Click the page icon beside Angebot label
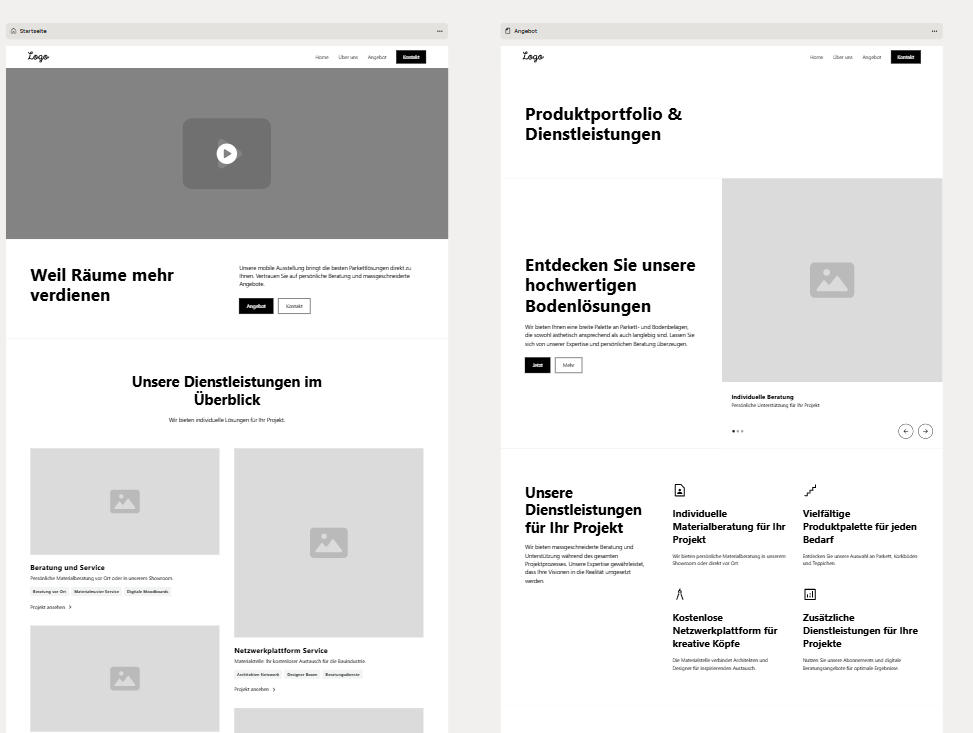The width and height of the screenshot is (973, 733). [x=508, y=31]
